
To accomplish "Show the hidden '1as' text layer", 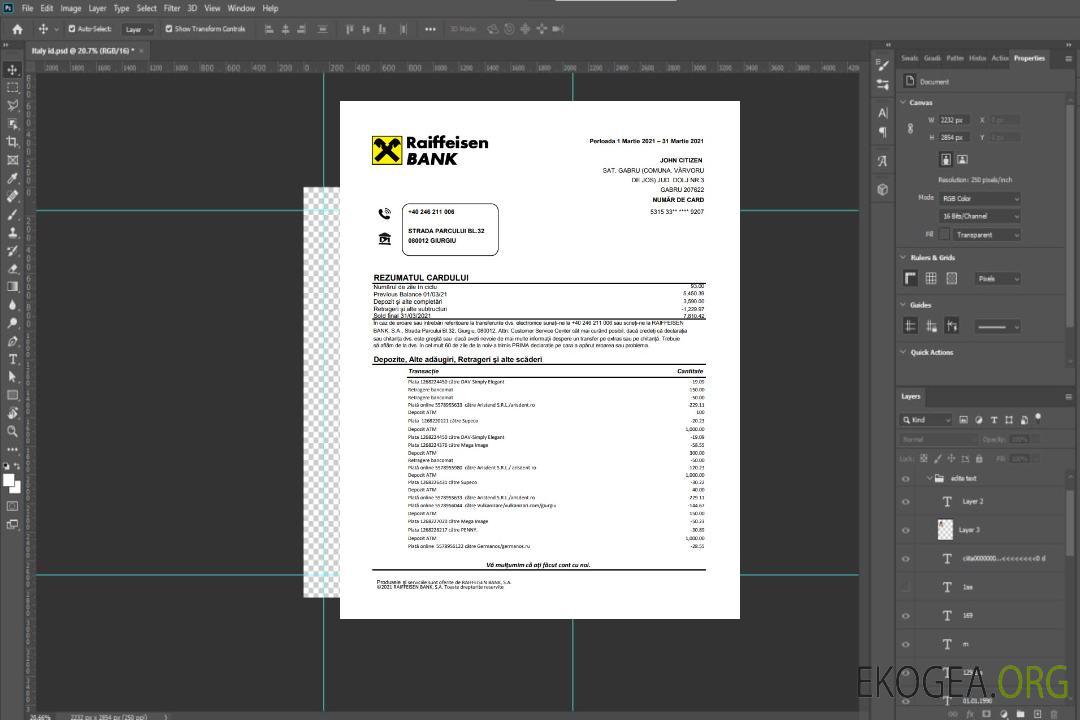I will point(906,587).
